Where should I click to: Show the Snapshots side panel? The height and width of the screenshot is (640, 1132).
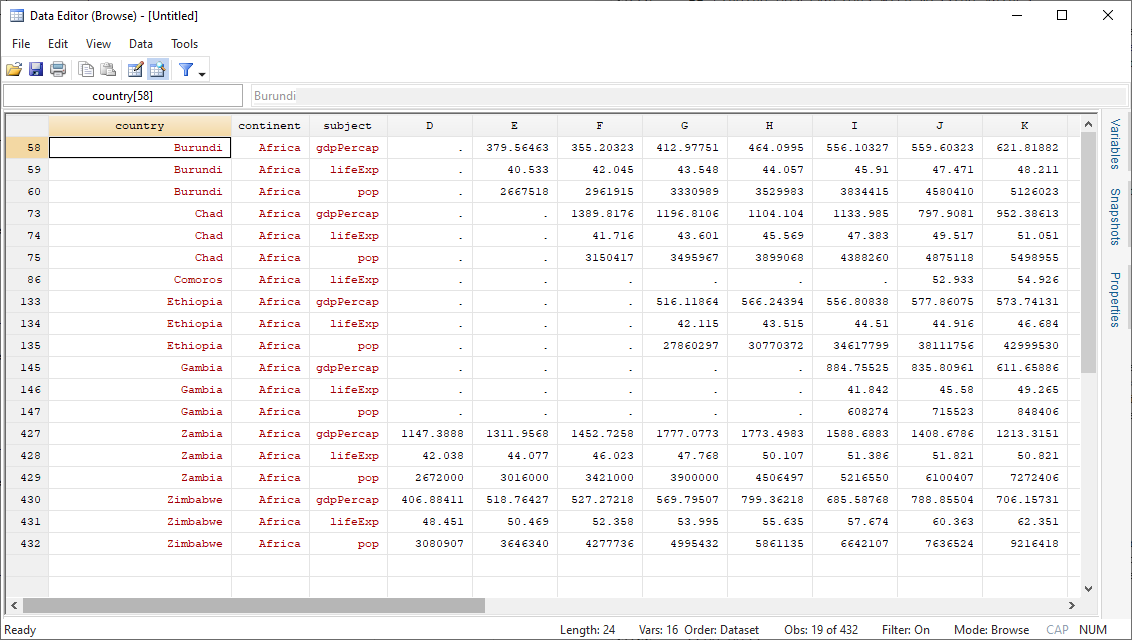pos(1115,216)
